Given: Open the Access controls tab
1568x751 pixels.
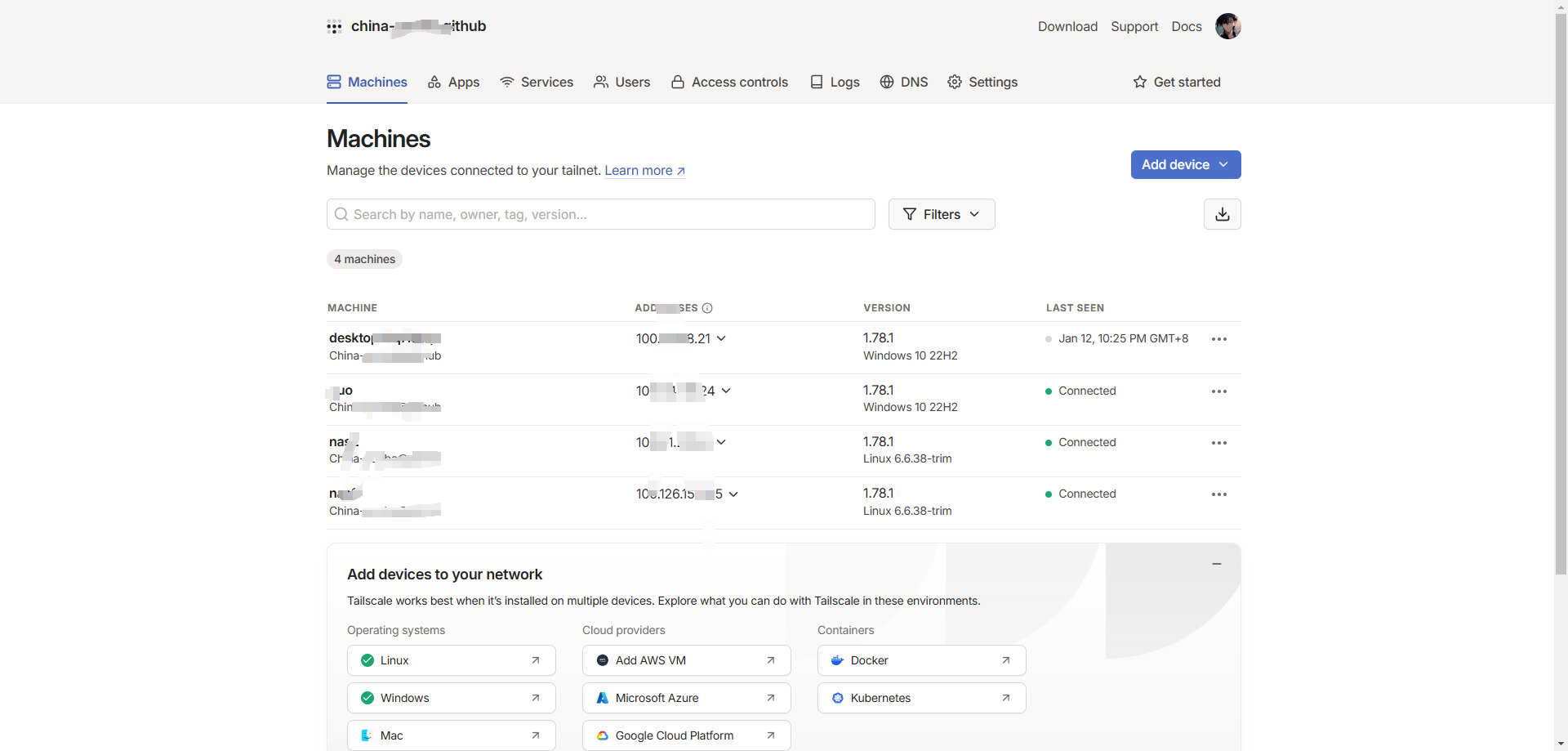Looking at the screenshot, I should tap(729, 82).
